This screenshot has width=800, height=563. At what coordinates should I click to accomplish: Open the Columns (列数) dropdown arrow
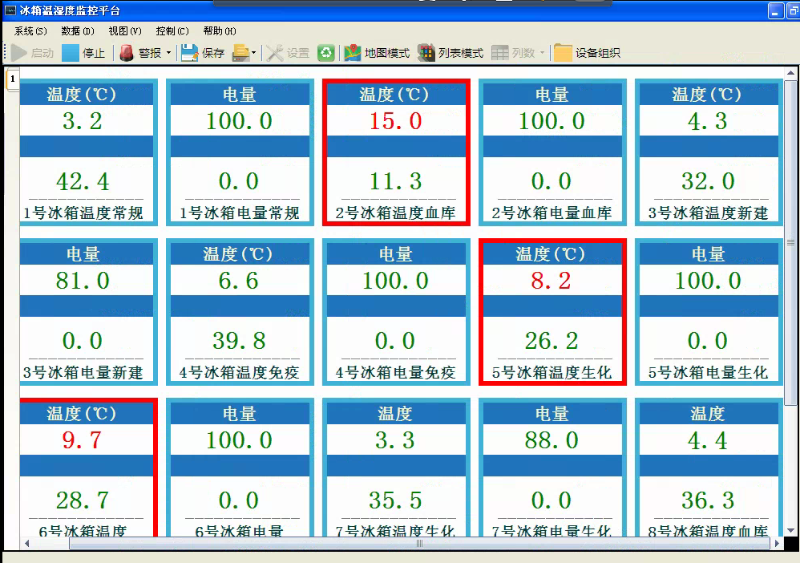coord(542,53)
